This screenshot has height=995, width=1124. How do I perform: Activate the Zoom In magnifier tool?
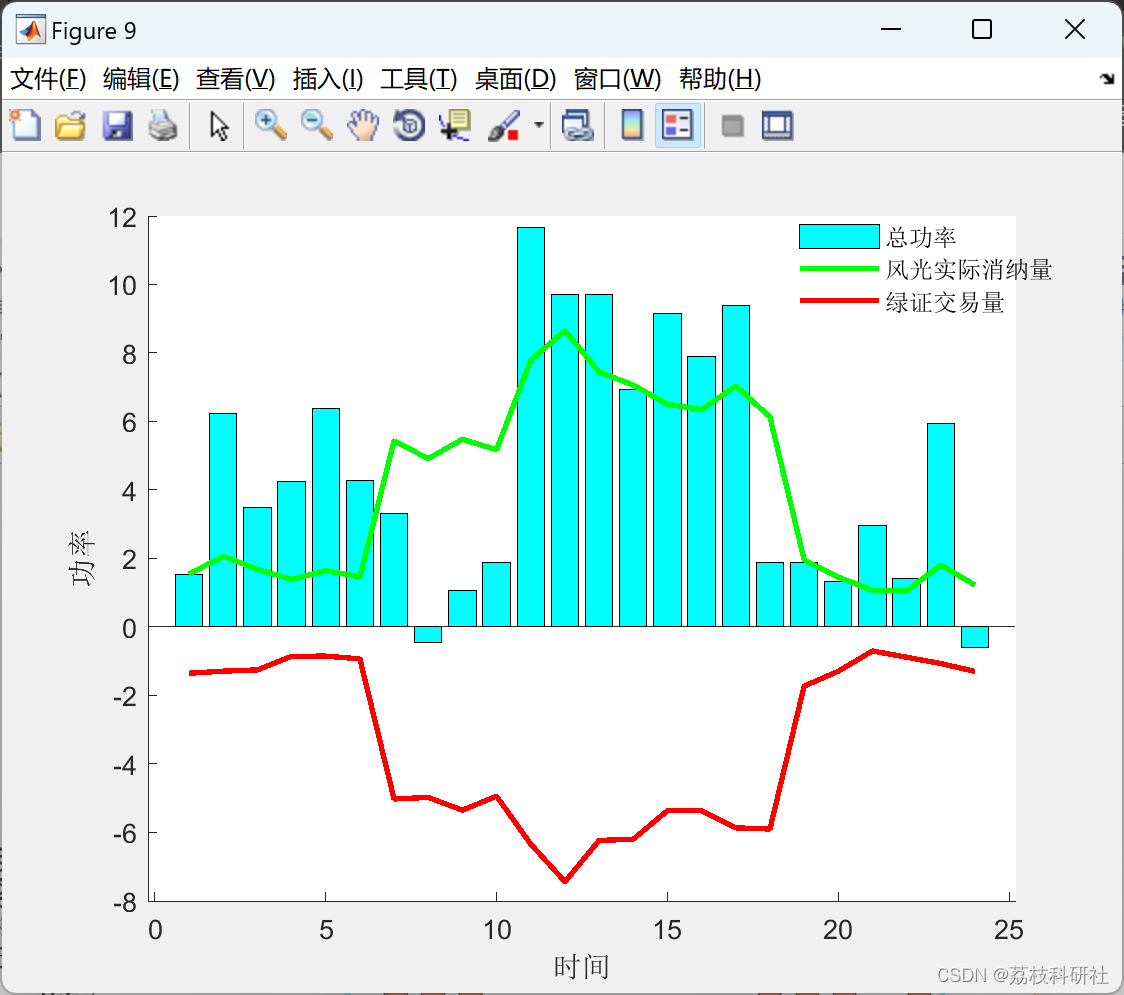(270, 125)
